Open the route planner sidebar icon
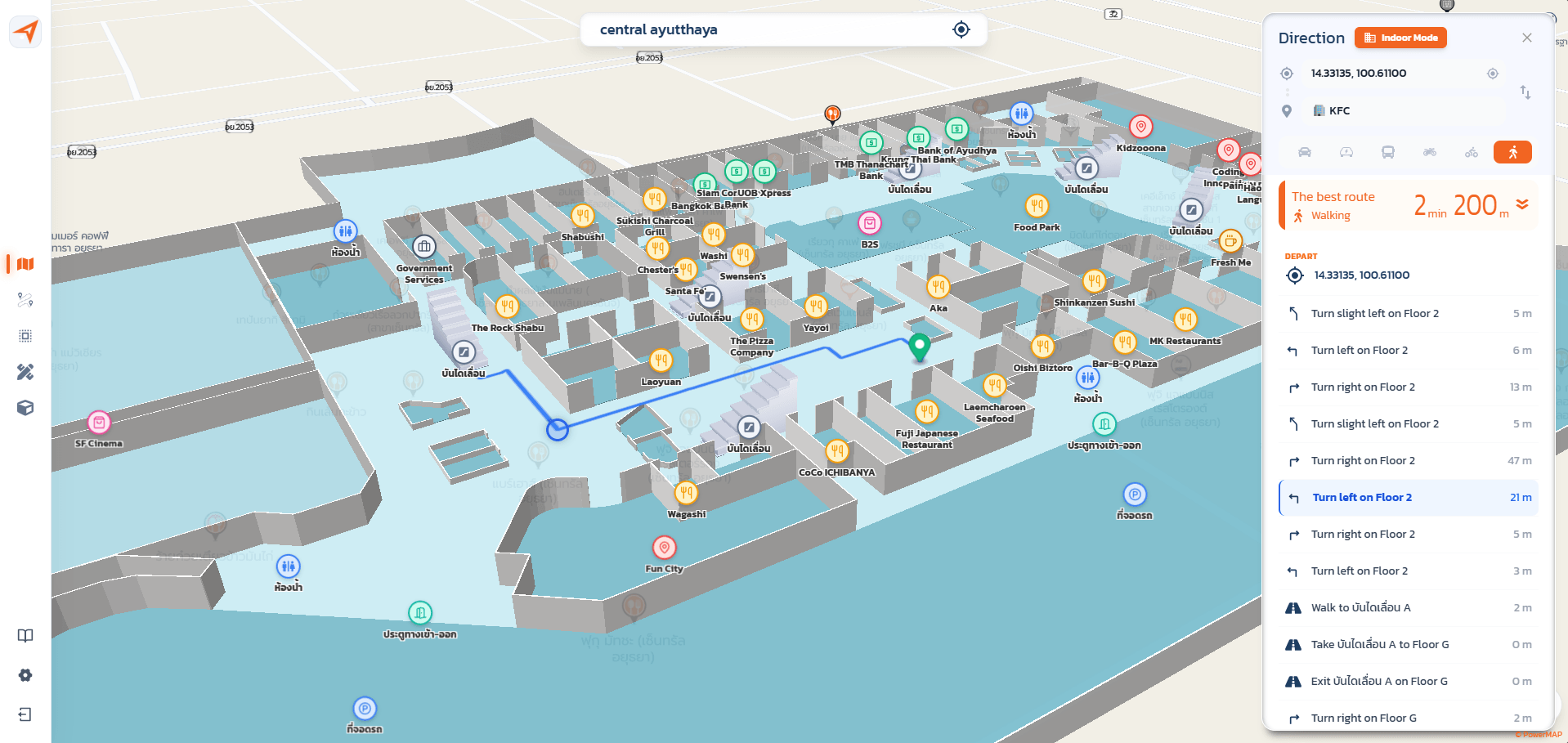1568x743 pixels. (x=25, y=300)
